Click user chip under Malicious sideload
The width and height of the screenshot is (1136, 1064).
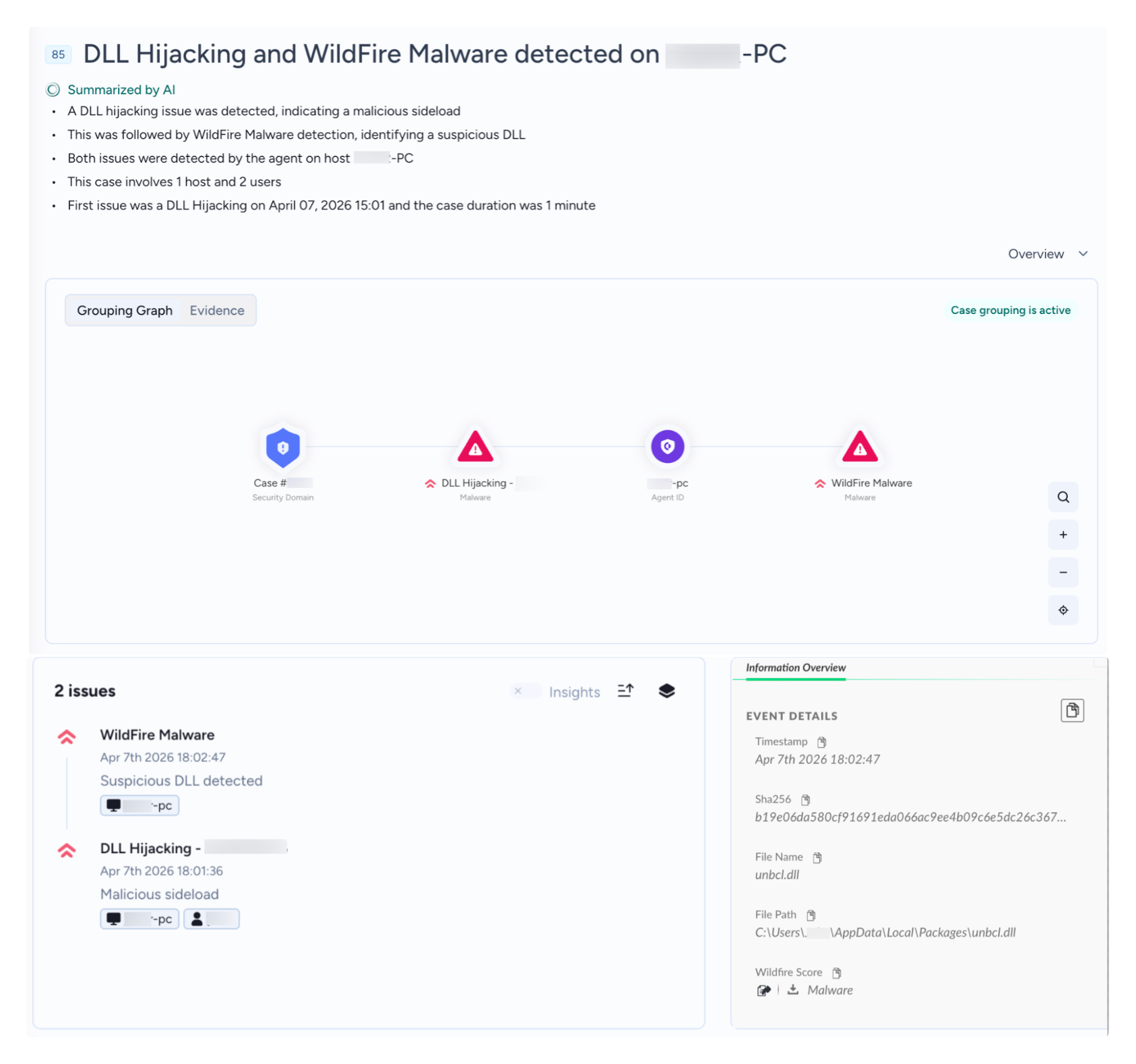212,919
